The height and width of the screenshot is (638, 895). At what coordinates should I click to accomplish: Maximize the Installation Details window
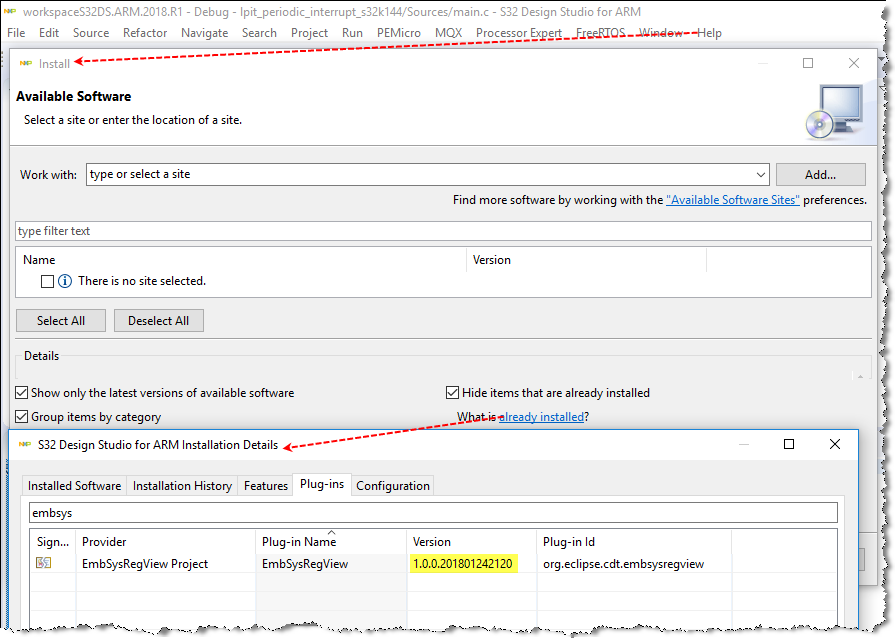tap(789, 444)
